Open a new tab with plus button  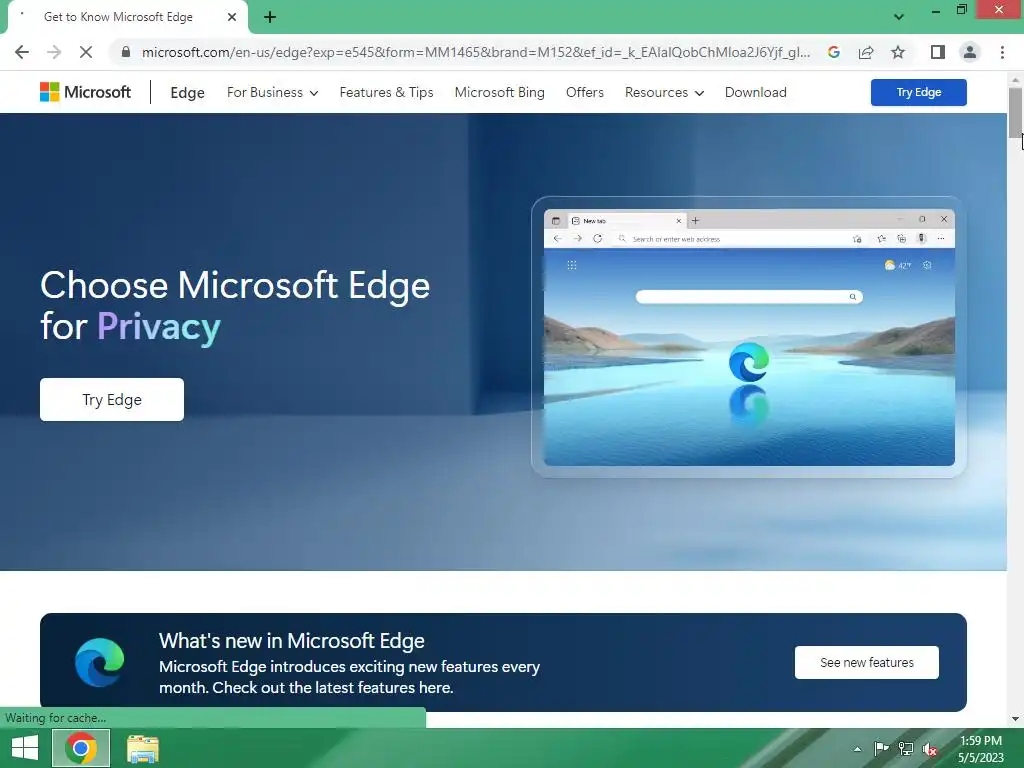[x=270, y=17]
